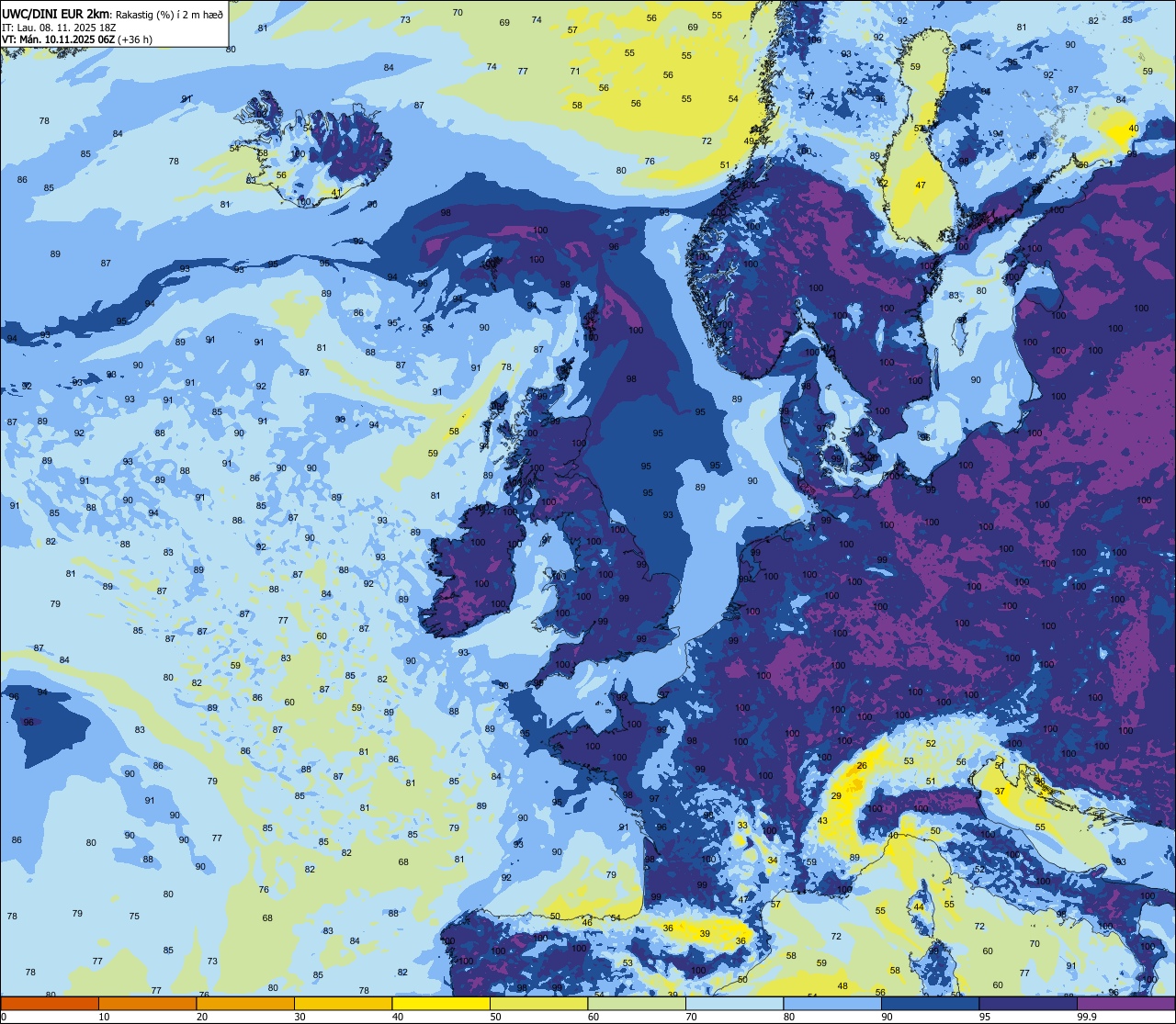Click the 'IT: Lau. 08. 11. 2025 18Z' line
This screenshot has width=1176, height=1024.
point(59,28)
